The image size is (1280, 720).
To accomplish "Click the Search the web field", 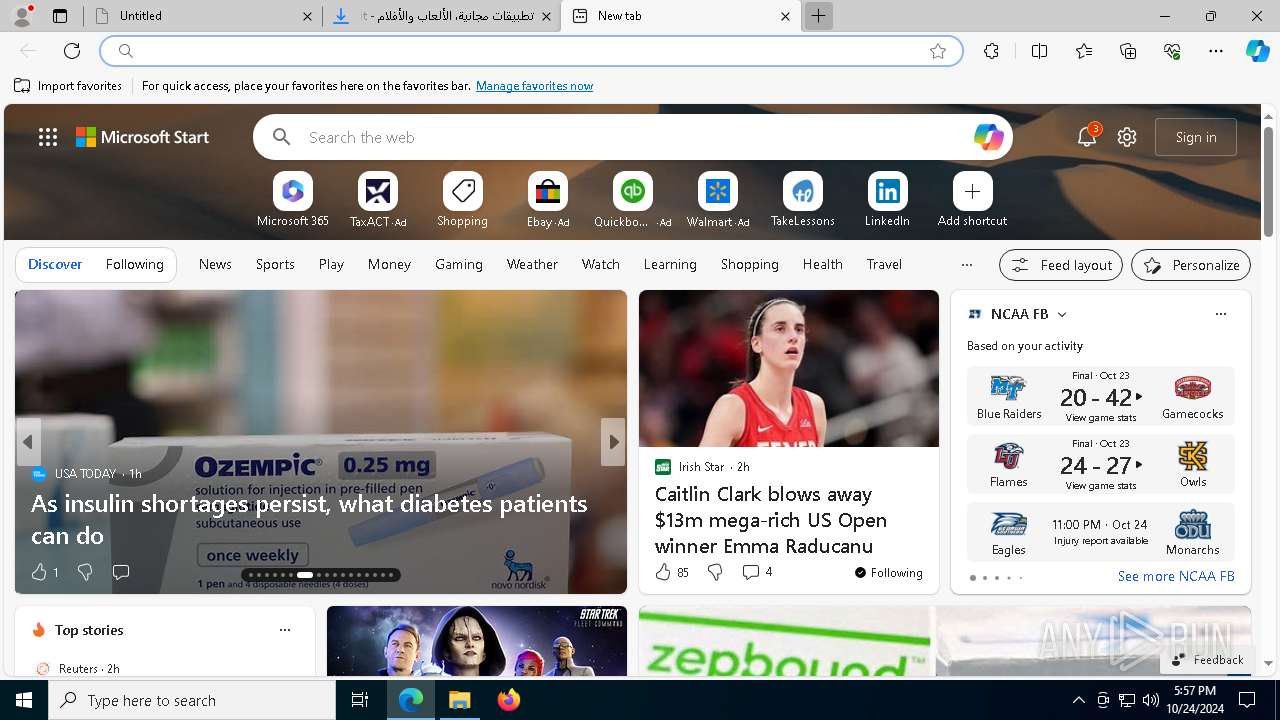I will (x=632, y=137).
